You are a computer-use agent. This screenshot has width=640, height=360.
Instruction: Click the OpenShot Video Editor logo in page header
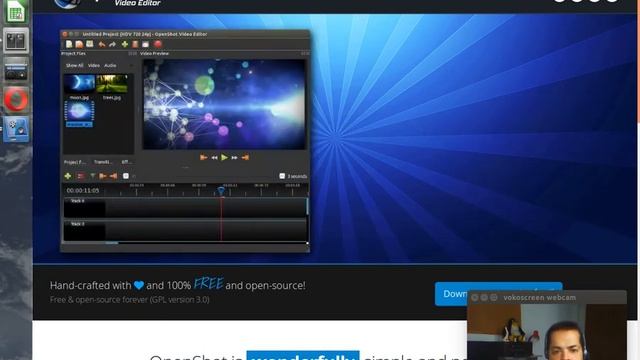[108, 3]
